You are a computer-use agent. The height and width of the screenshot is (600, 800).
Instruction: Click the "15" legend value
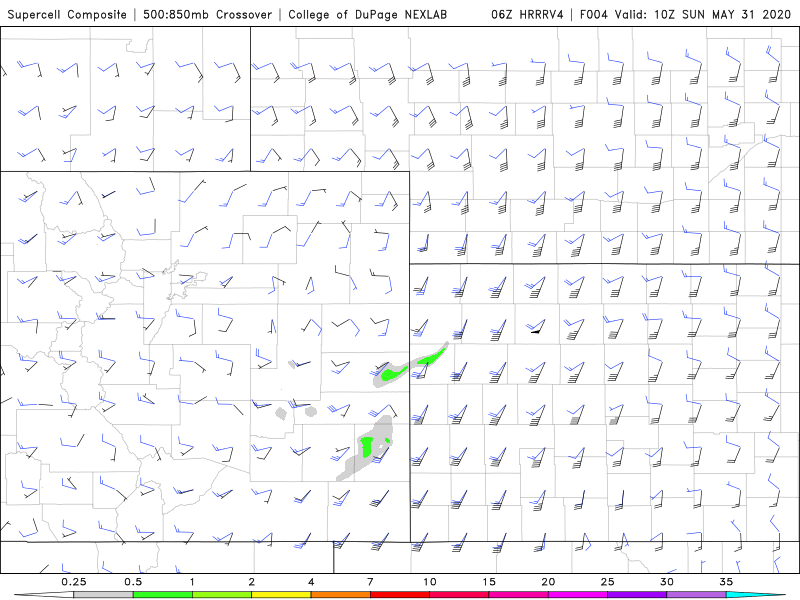tap(489, 582)
